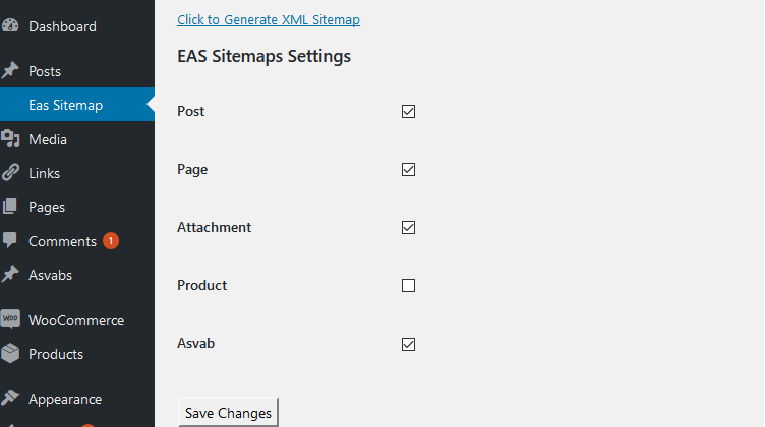Click the Links chain icon
765x427 pixels.
click(10, 173)
